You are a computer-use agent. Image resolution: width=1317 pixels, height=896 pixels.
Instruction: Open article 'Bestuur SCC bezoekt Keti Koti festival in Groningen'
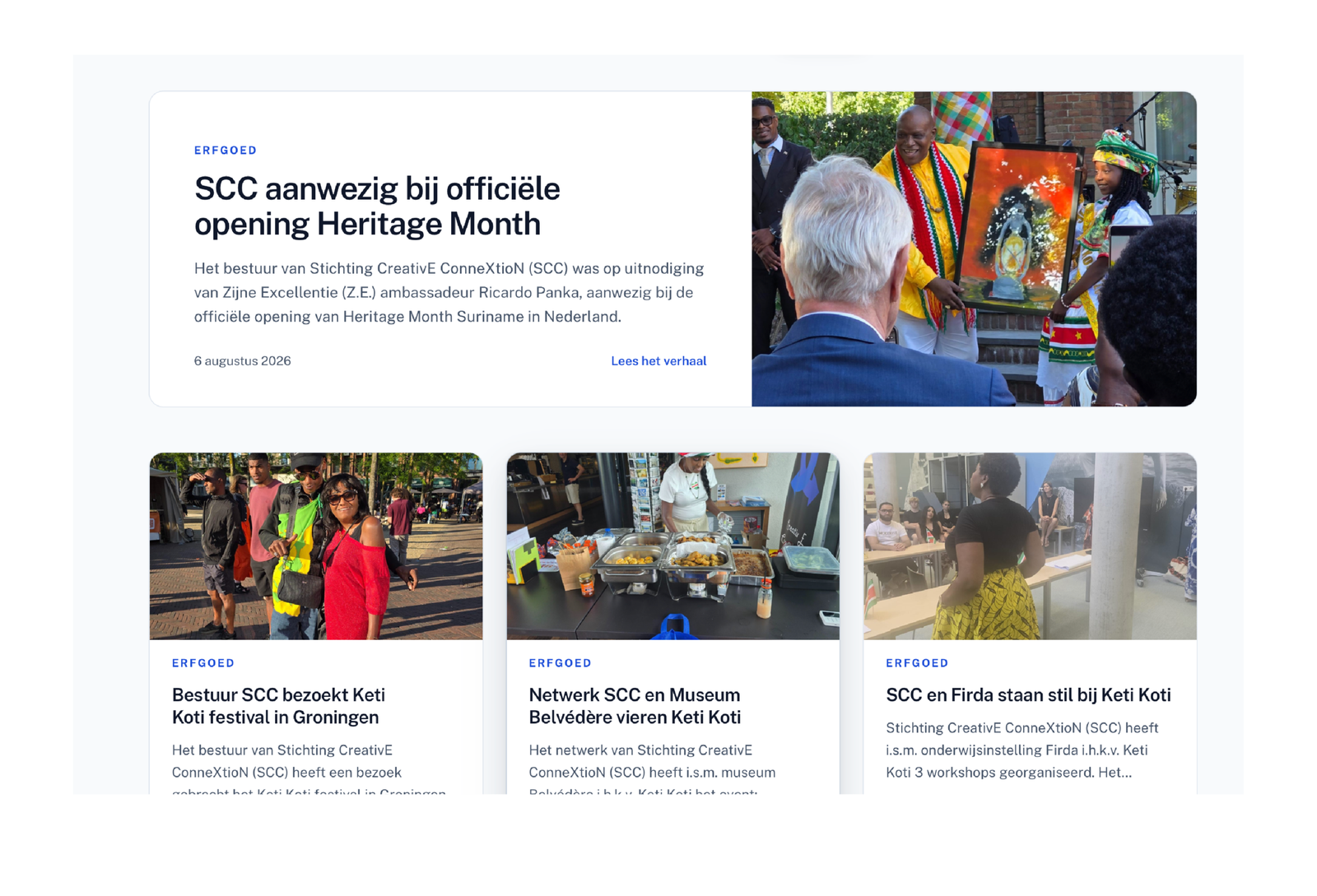click(278, 706)
